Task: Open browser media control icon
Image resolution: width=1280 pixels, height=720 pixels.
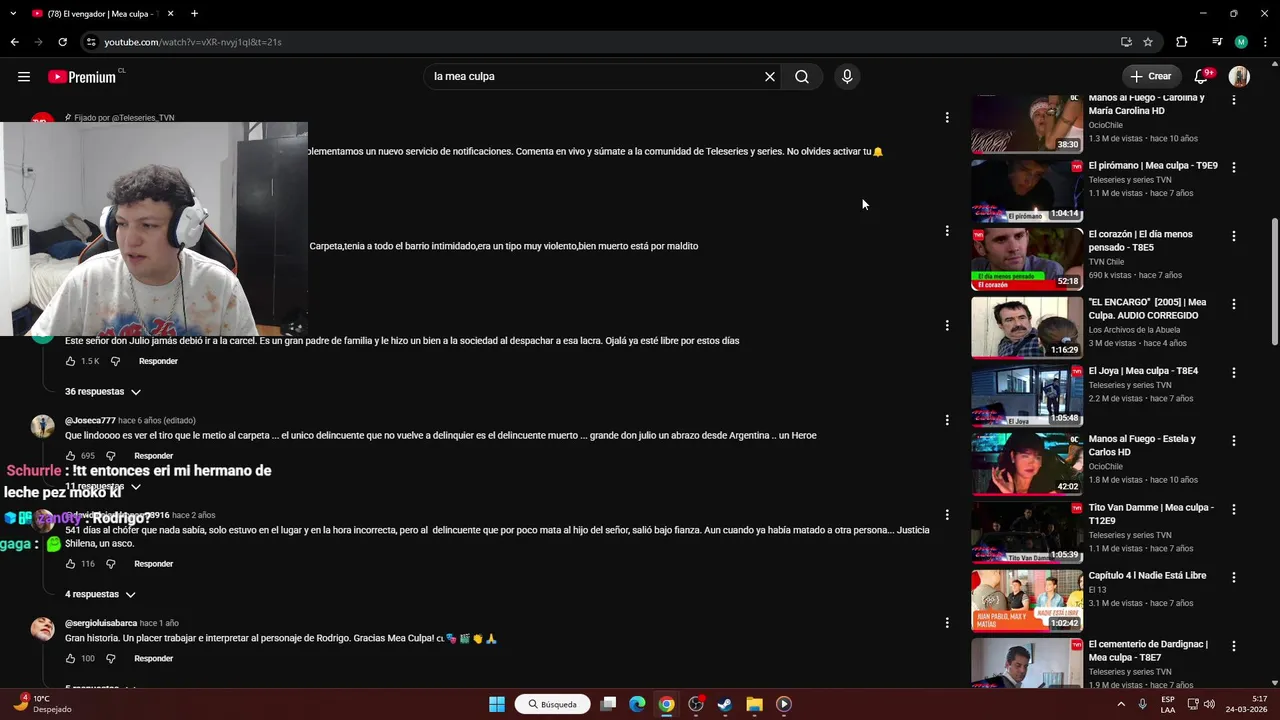Action: click(1217, 42)
